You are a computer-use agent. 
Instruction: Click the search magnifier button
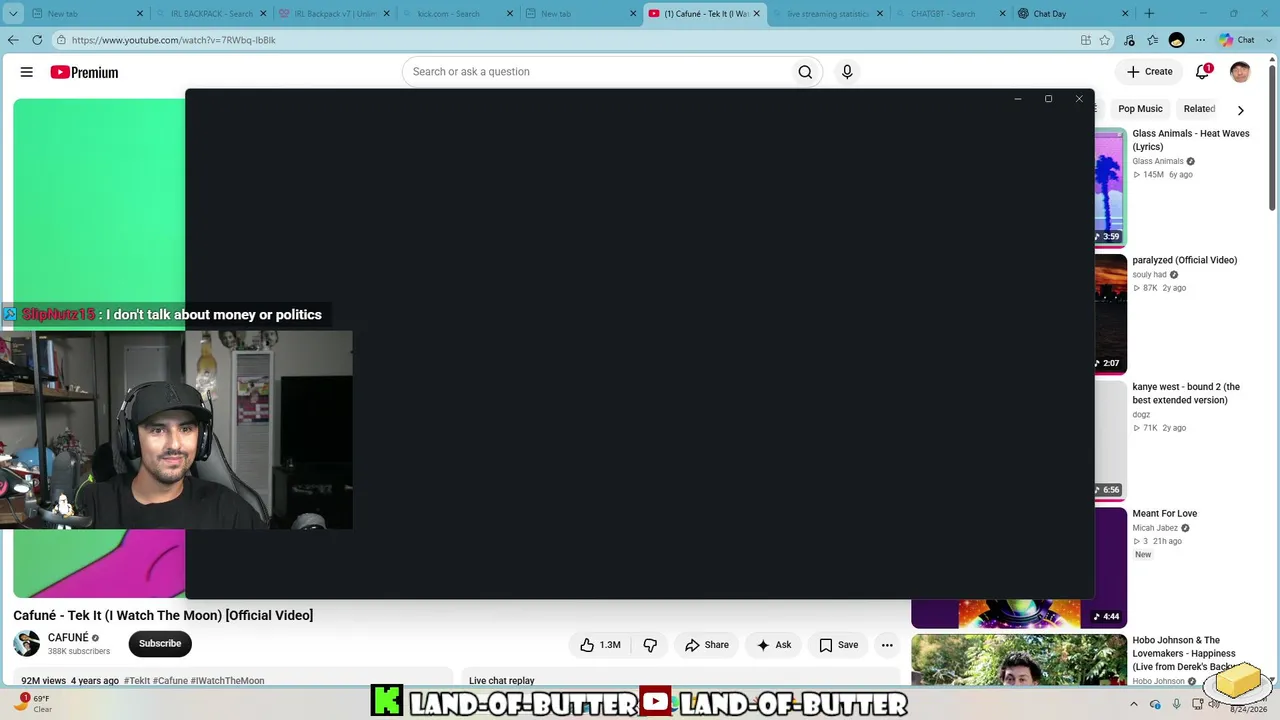point(805,72)
